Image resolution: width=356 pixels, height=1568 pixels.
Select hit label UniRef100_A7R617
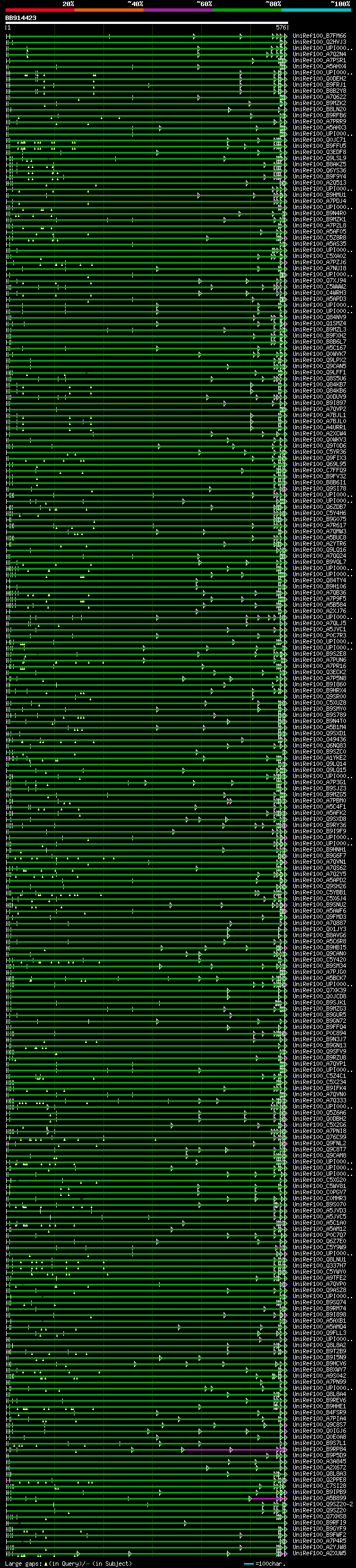[x=319, y=525]
